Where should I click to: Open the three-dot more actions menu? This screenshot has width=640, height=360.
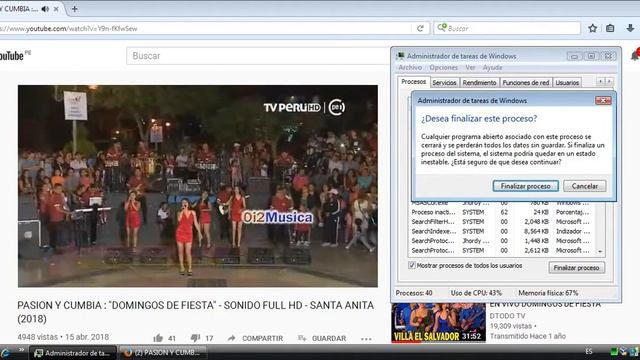coord(366,338)
